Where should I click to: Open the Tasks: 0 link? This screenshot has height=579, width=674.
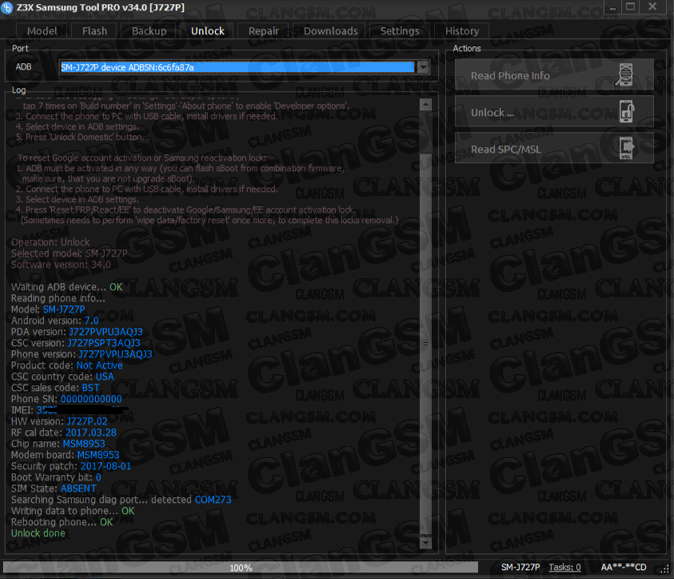click(564, 567)
